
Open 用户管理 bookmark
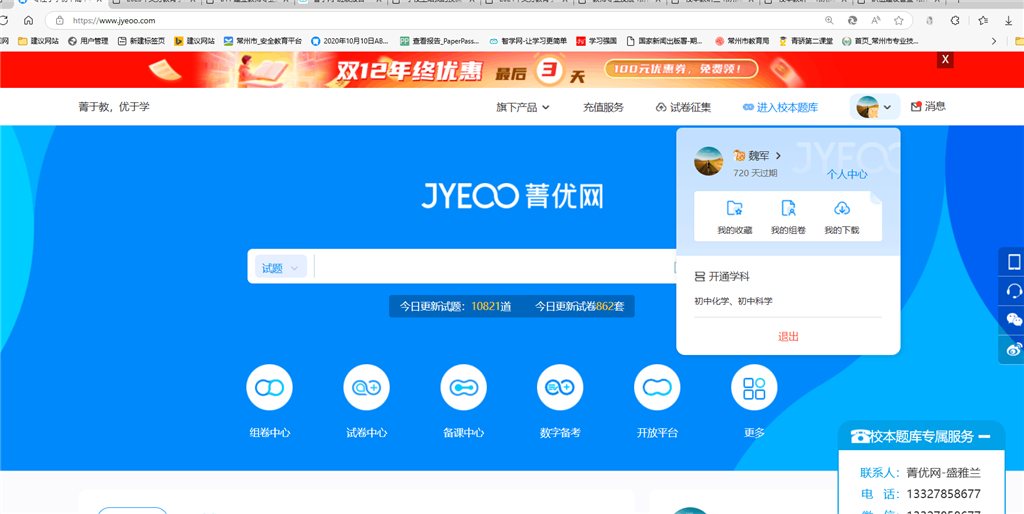88,40
